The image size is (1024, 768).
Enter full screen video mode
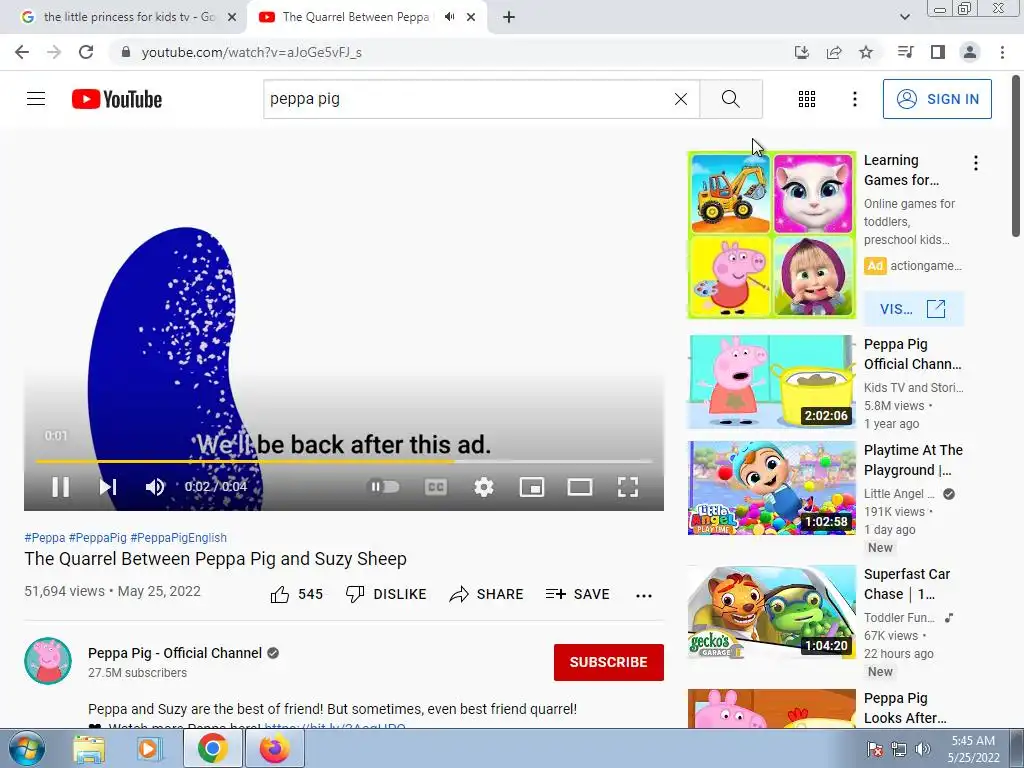coord(628,487)
